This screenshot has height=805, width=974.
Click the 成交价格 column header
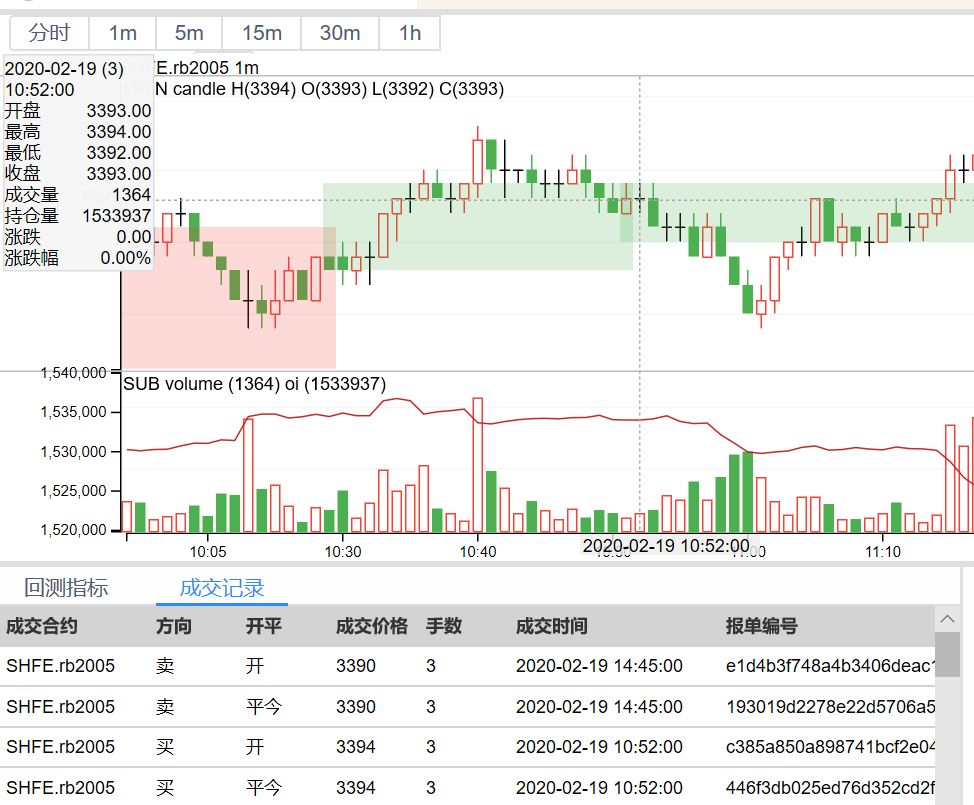[x=371, y=626]
